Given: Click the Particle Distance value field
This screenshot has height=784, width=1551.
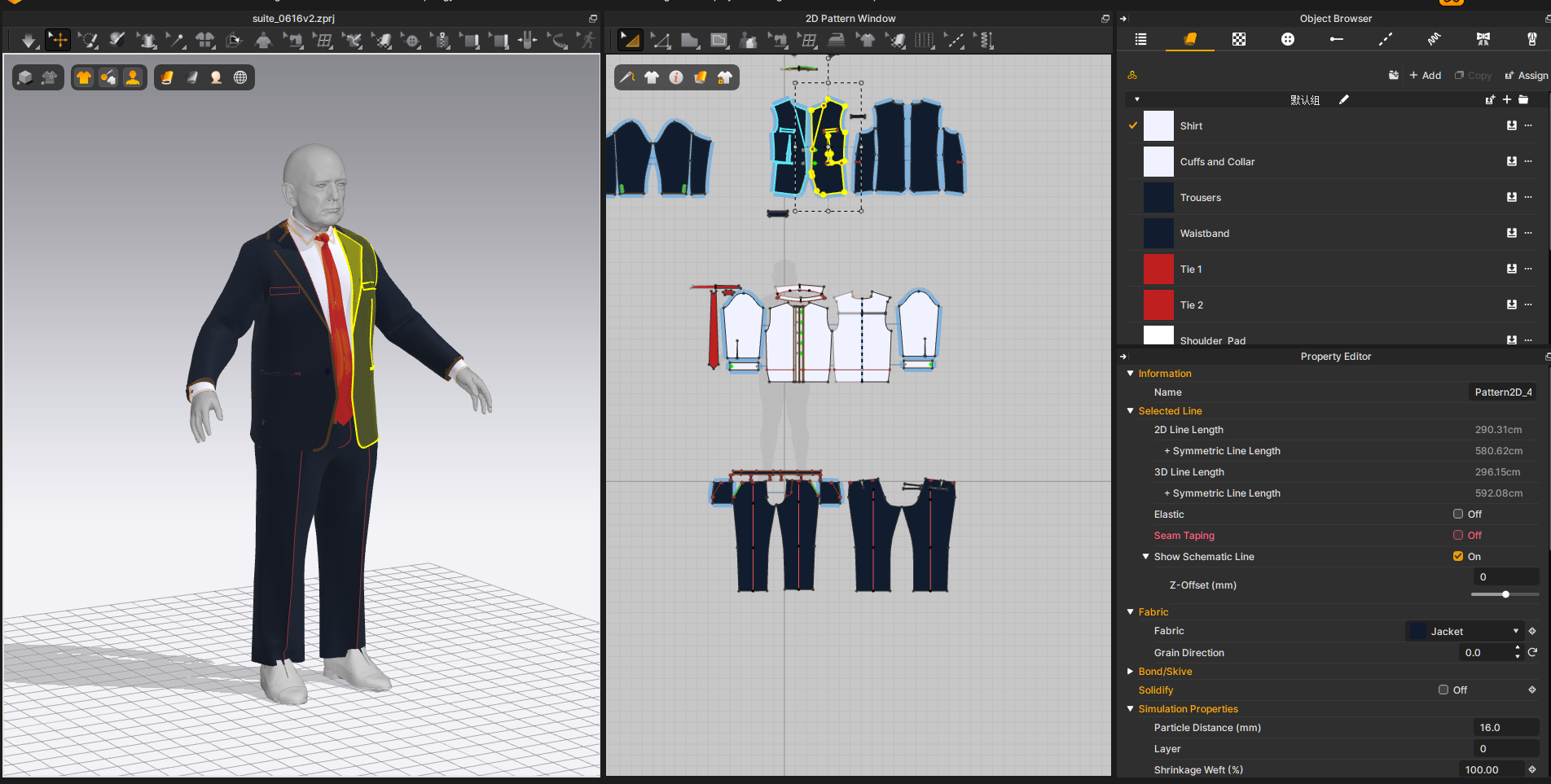Looking at the screenshot, I should coord(1505,728).
